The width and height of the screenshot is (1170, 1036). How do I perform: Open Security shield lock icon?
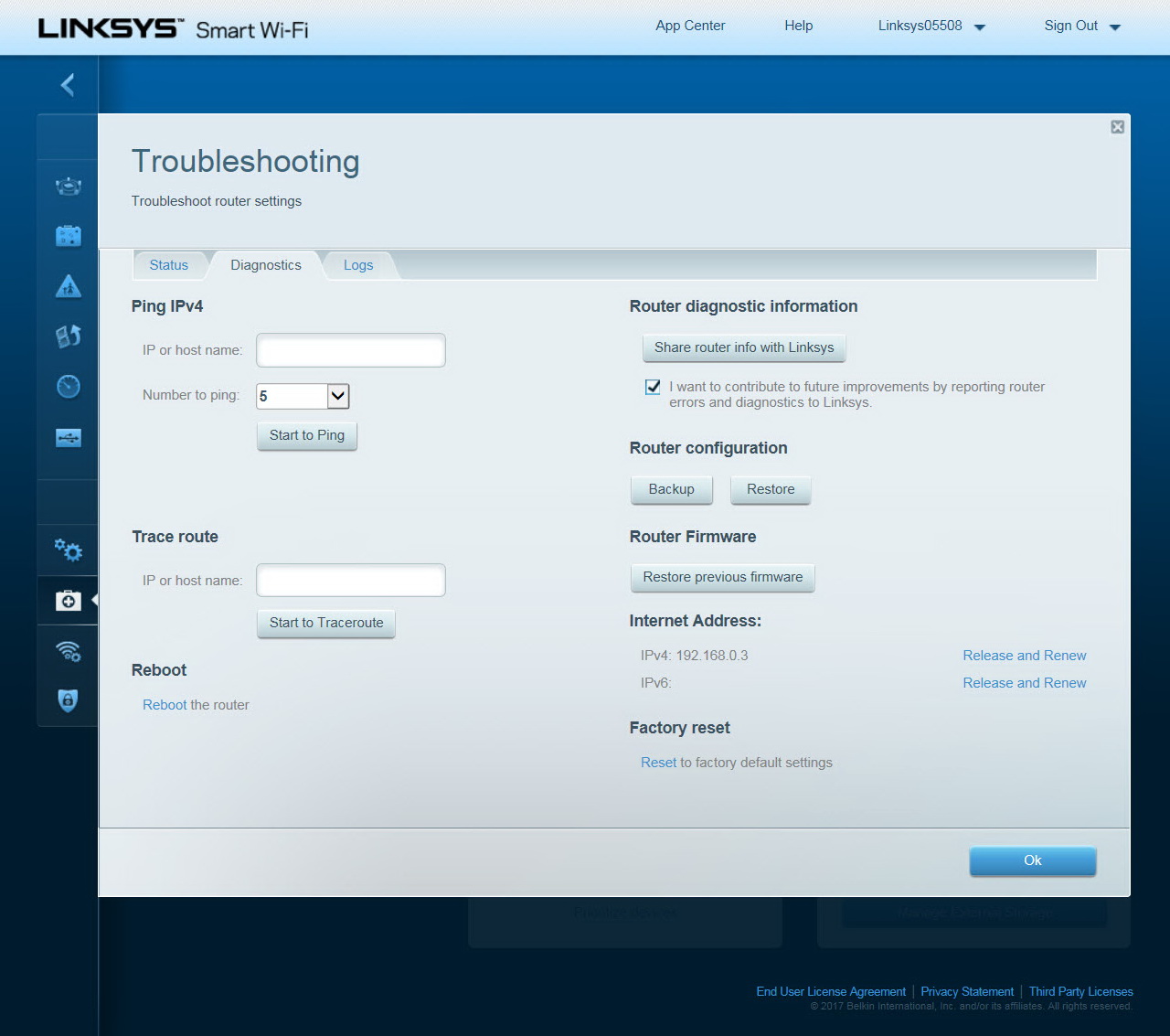tap(69, 700)
